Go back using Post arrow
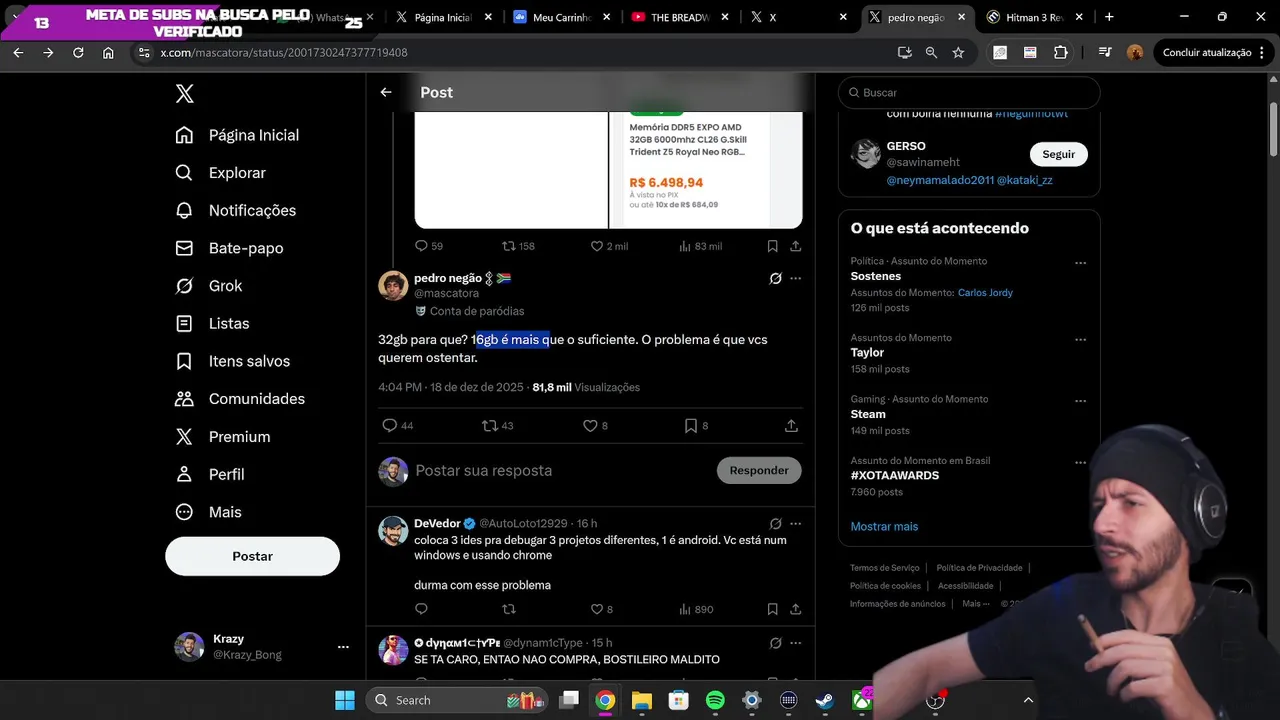This screenshot has height=720, width=1280. coord(386,92)
